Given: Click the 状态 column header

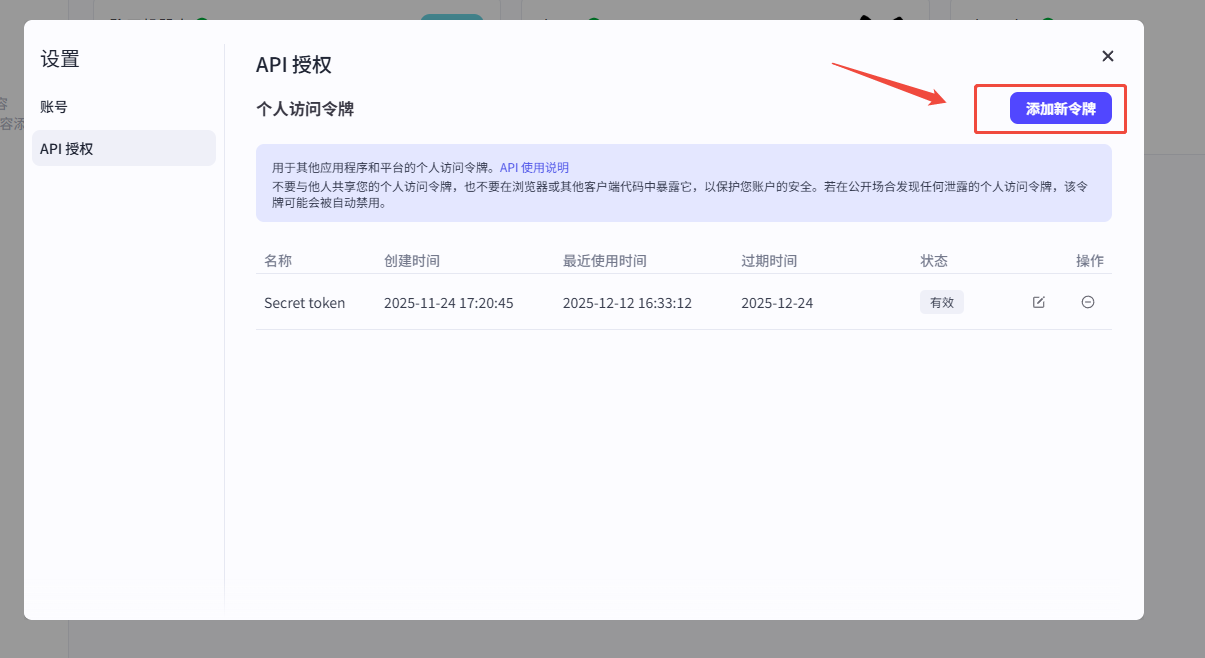Looking at the screenshot, I should click(933, 261).
